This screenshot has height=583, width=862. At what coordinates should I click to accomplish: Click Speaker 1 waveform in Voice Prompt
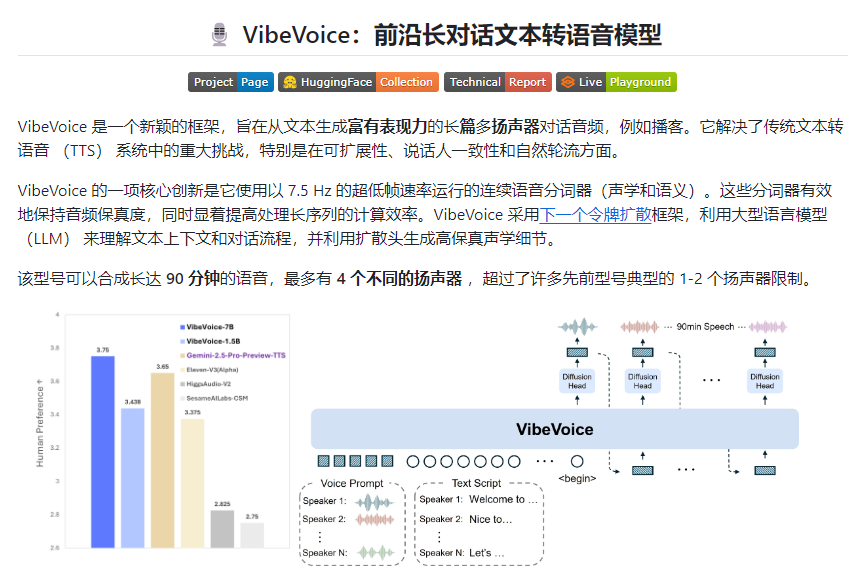[x=375, y=502]
